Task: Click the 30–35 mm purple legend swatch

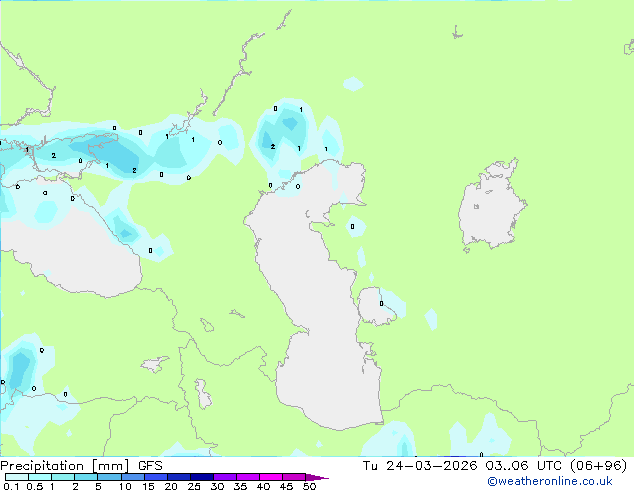Action: coord(225,477)
